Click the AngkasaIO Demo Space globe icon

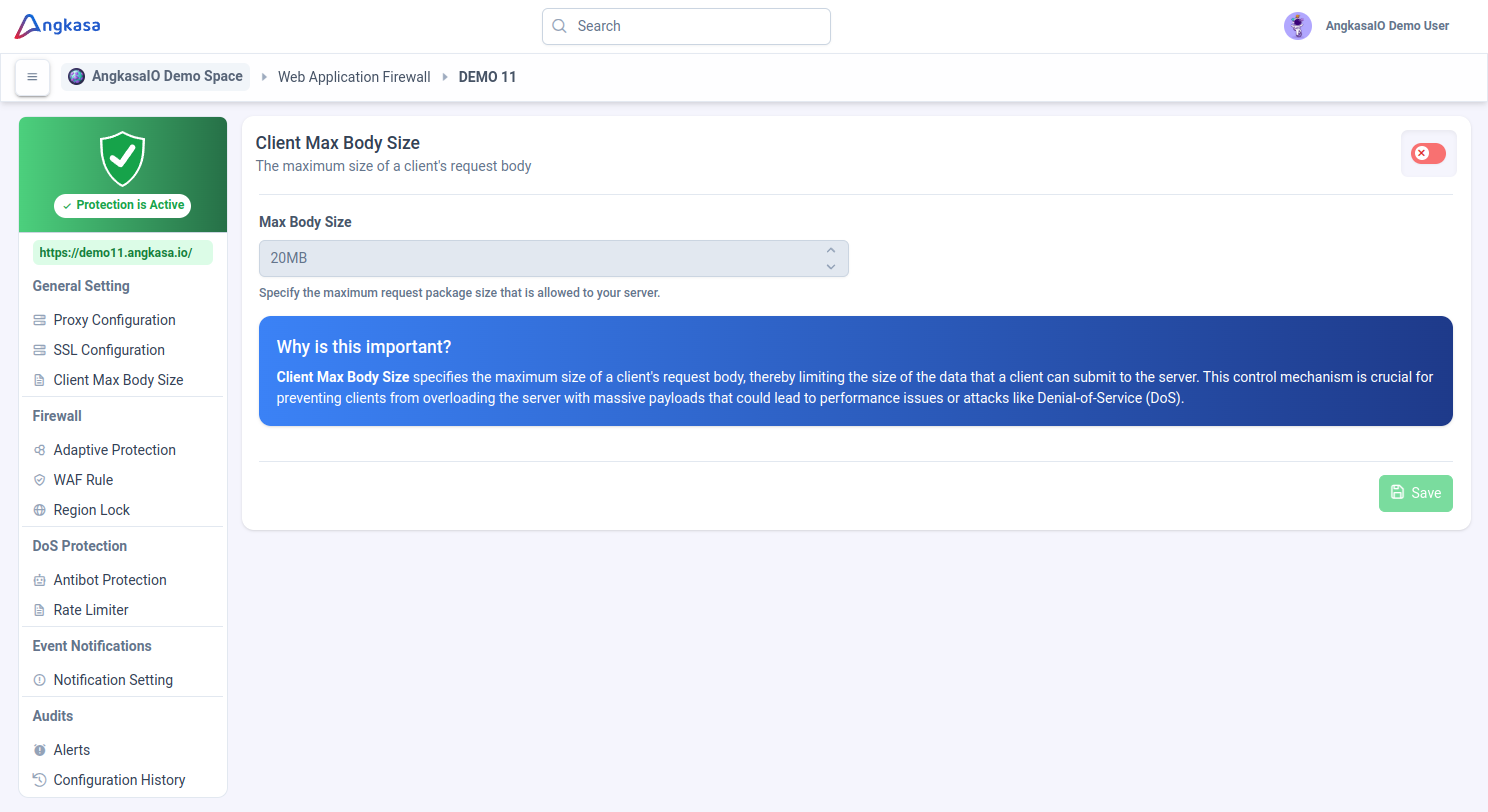click(77, 77)
